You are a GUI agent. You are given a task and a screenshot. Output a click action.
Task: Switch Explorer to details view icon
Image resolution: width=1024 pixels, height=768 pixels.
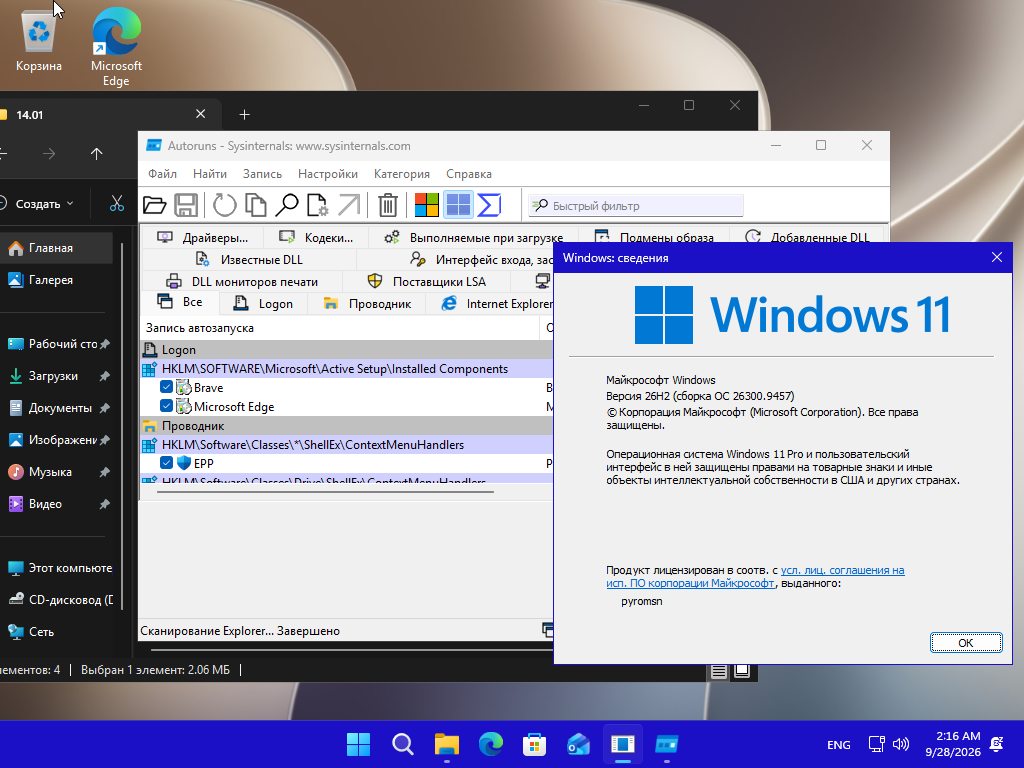(718, 671)
